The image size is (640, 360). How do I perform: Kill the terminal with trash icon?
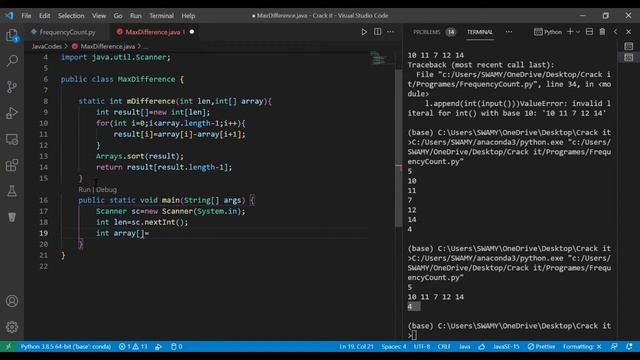coord(602,32)
